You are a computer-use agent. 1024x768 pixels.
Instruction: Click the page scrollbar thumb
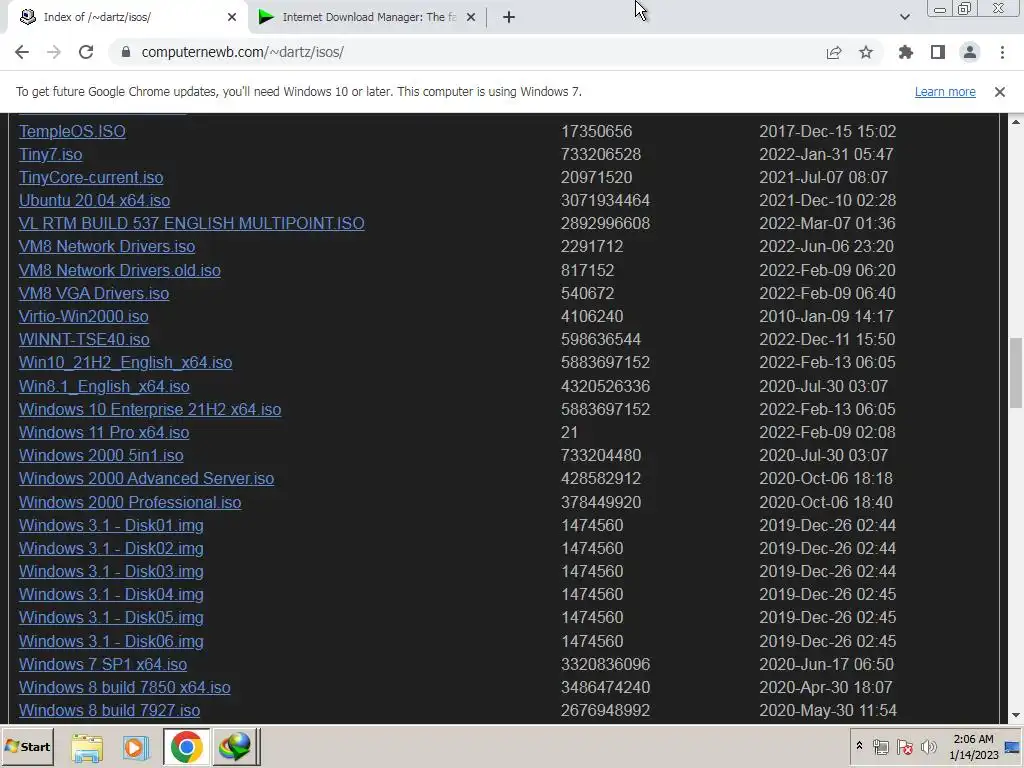pyautogui.click(x=1016, y=372)
